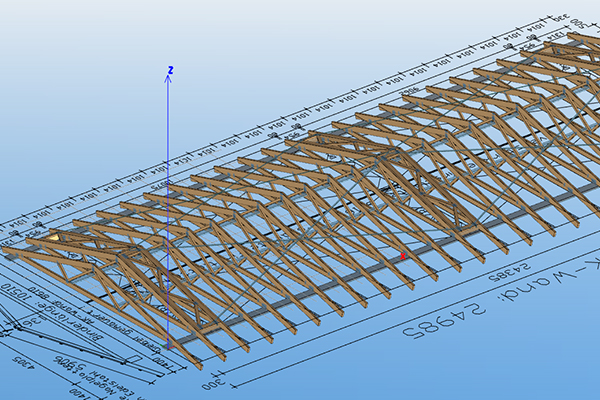Click empty blue background in the bottom-right corner
The image size is (600, 400).
[x=560, y=370]
